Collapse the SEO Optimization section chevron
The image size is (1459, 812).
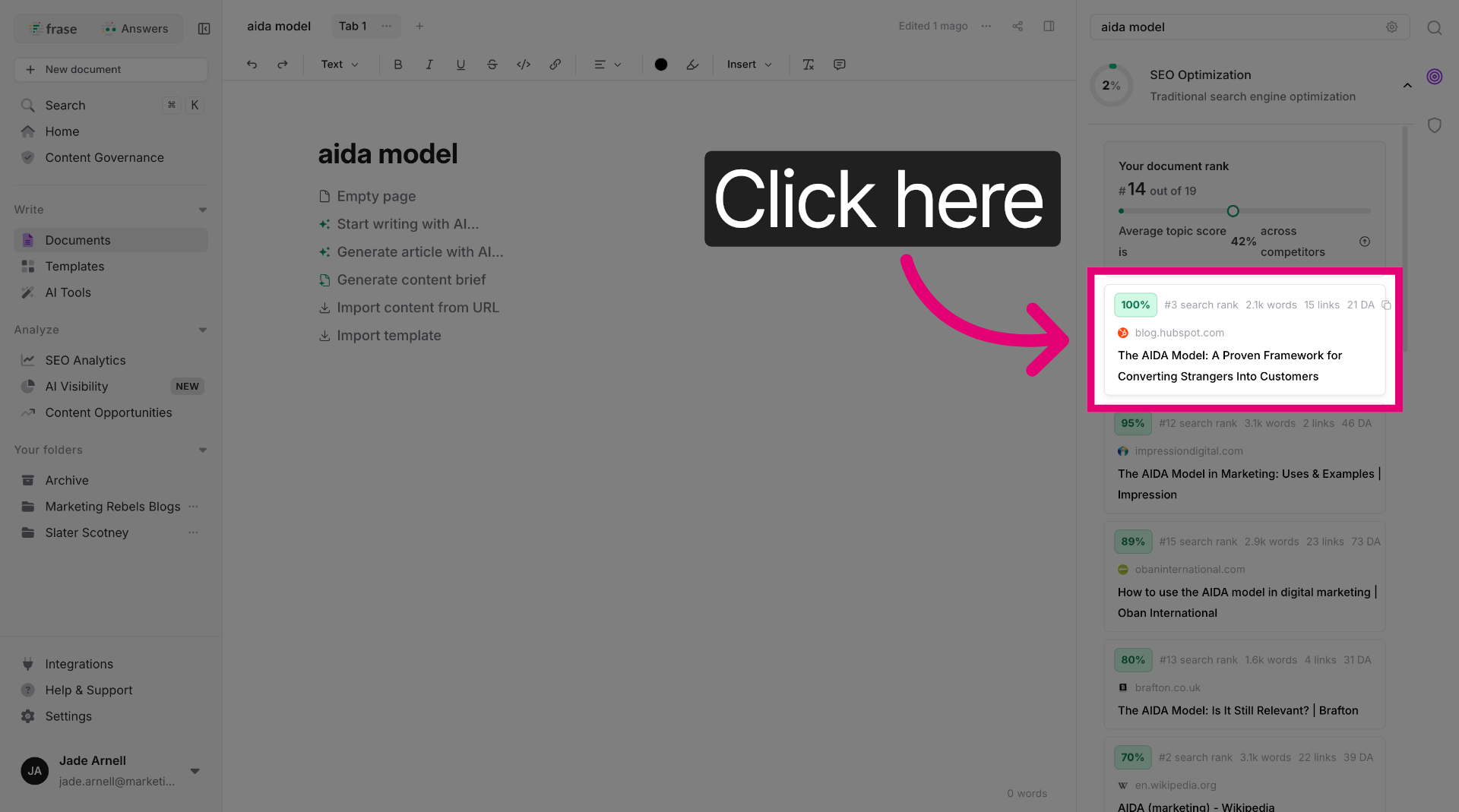point(1407,85)
